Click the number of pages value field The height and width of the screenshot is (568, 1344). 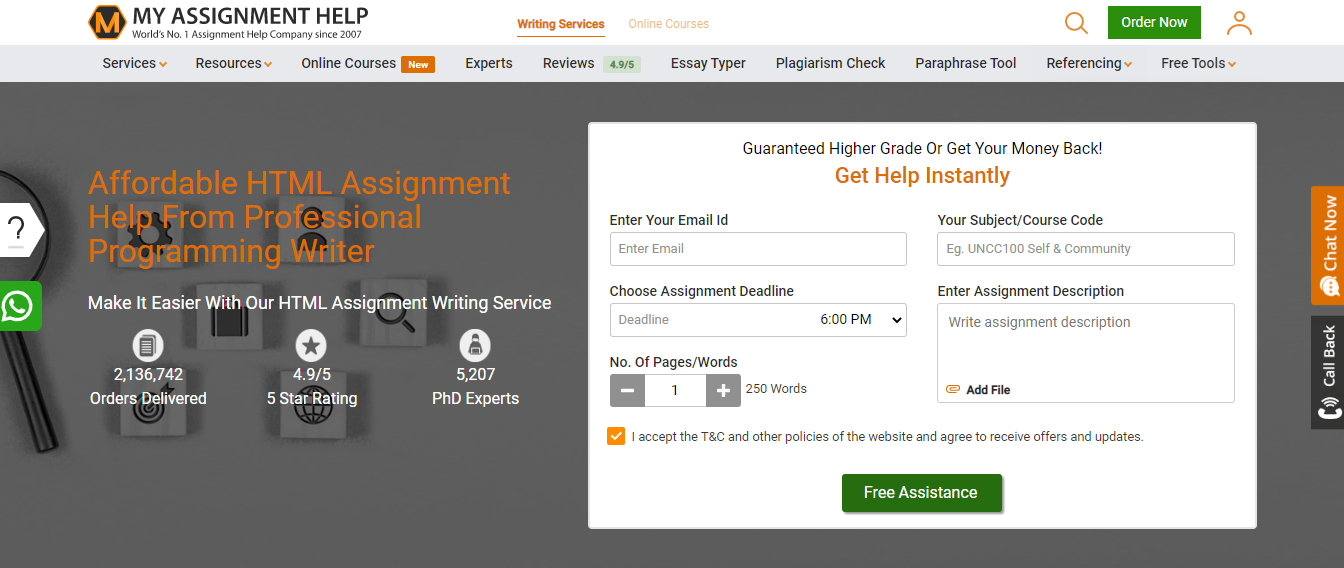pos(675,390)
